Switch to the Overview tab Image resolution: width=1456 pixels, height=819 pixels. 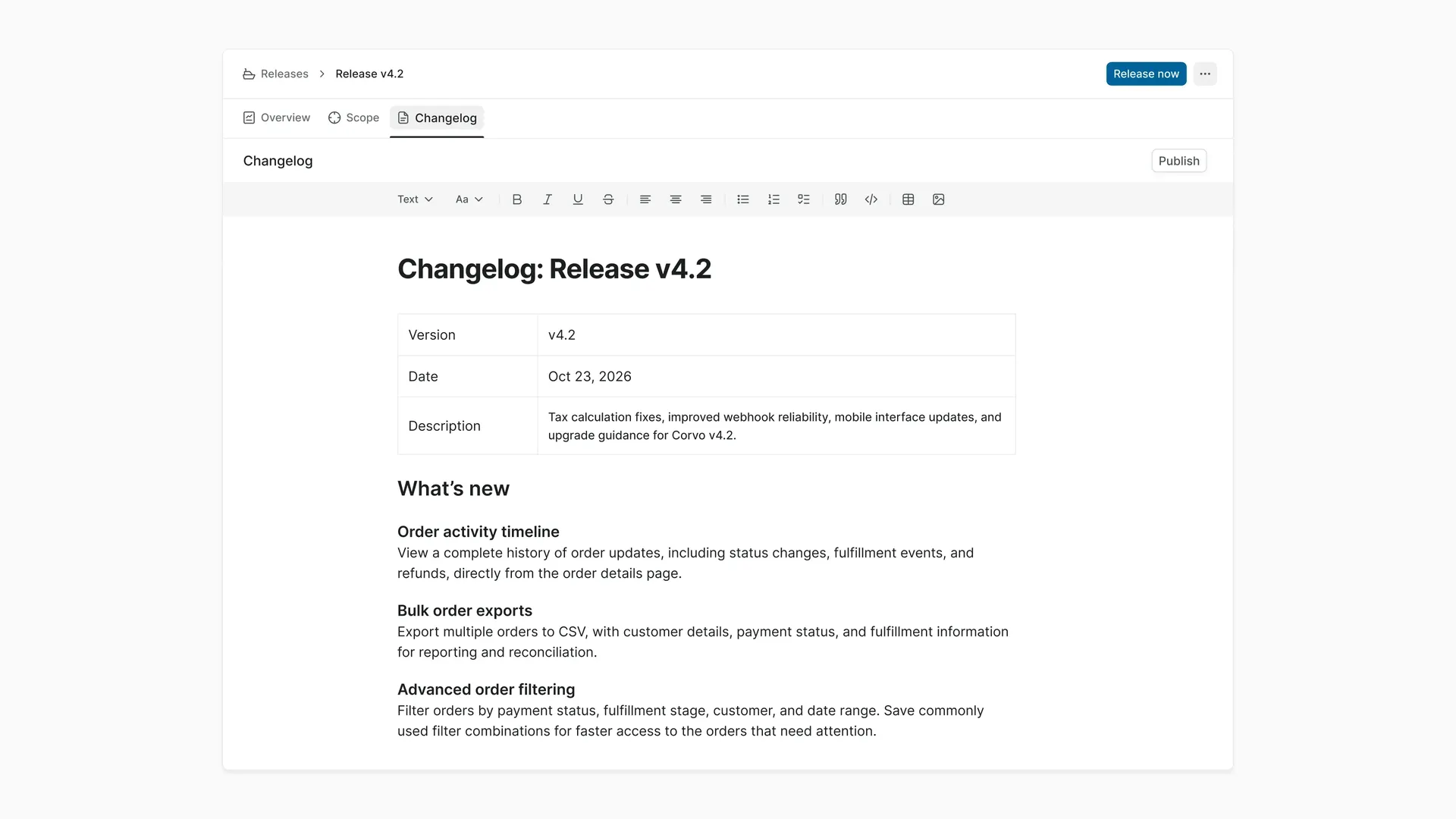coord(277,118)
